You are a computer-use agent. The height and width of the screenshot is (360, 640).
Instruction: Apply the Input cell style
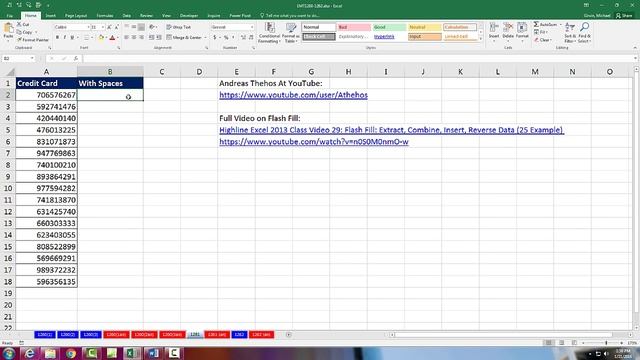(x=424, y=37)
